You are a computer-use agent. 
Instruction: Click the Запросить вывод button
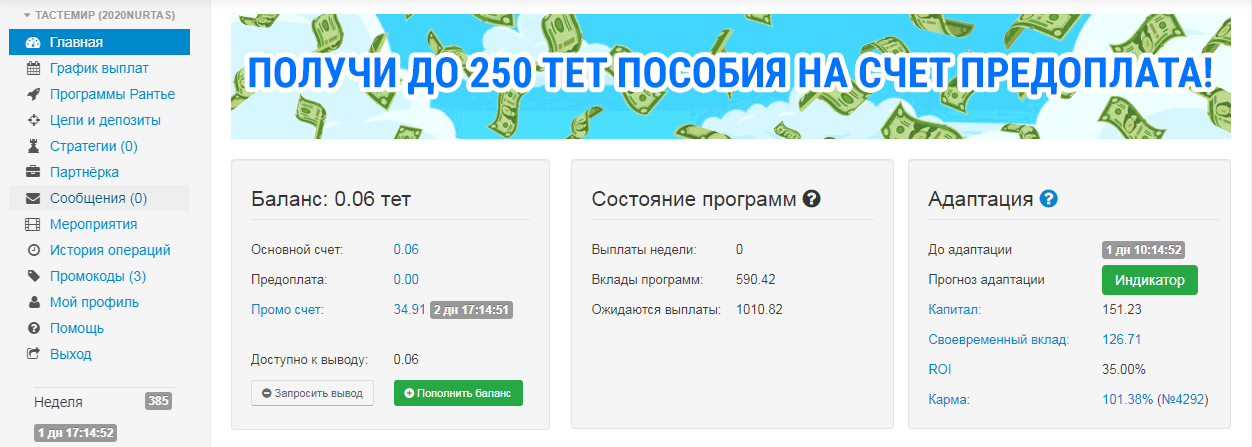pos(312,393)
